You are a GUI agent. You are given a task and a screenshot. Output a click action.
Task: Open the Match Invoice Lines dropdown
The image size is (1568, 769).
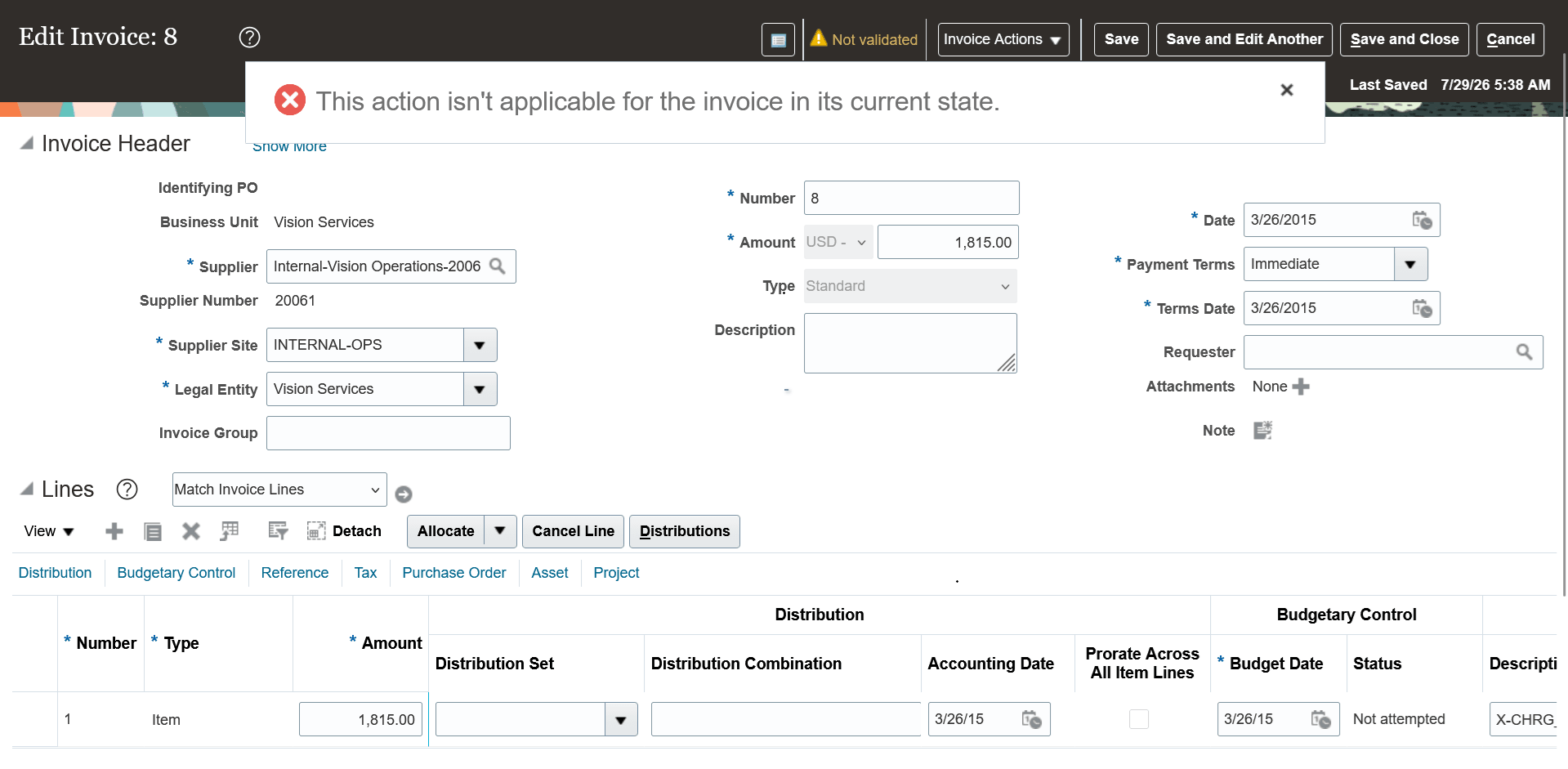tap(279, 490)
